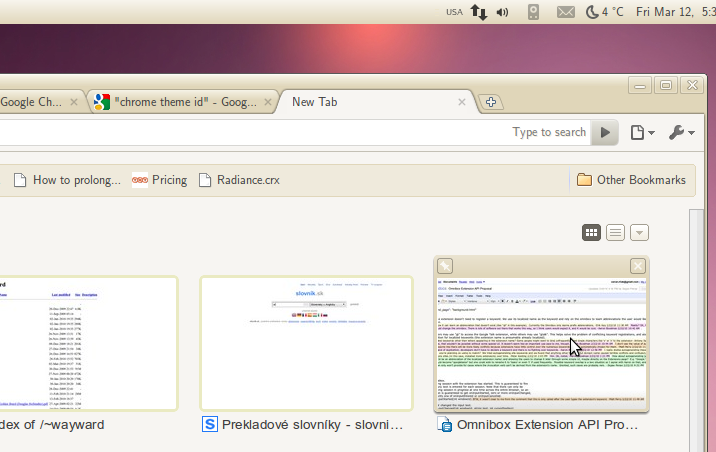This screenshot has height=452, width=716.
Task: Click the Prekladové slovníky title link
Action: (312, 425)
